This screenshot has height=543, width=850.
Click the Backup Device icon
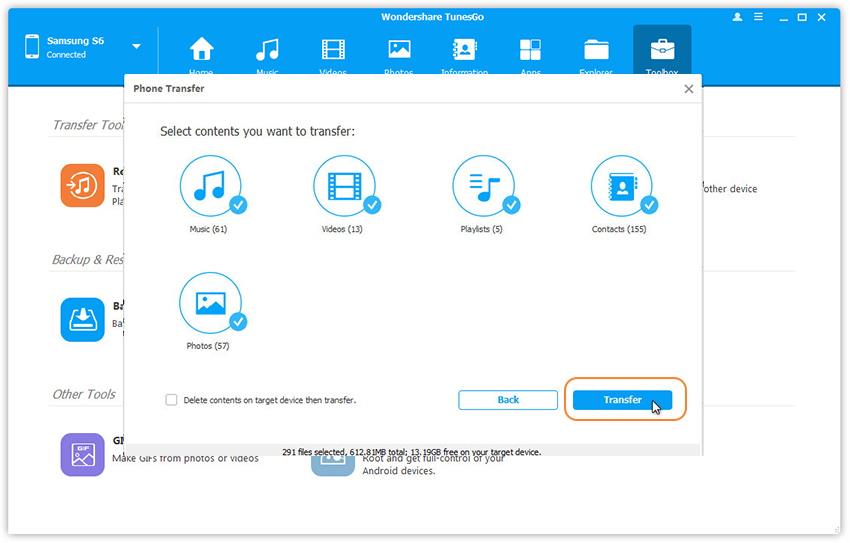(x=82, y=319)
